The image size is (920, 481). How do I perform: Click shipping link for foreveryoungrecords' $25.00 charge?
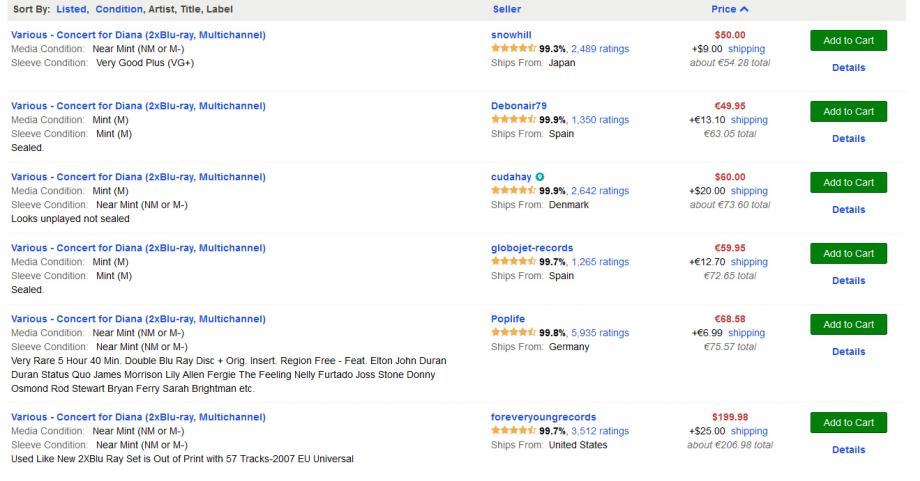coord(749,431)
